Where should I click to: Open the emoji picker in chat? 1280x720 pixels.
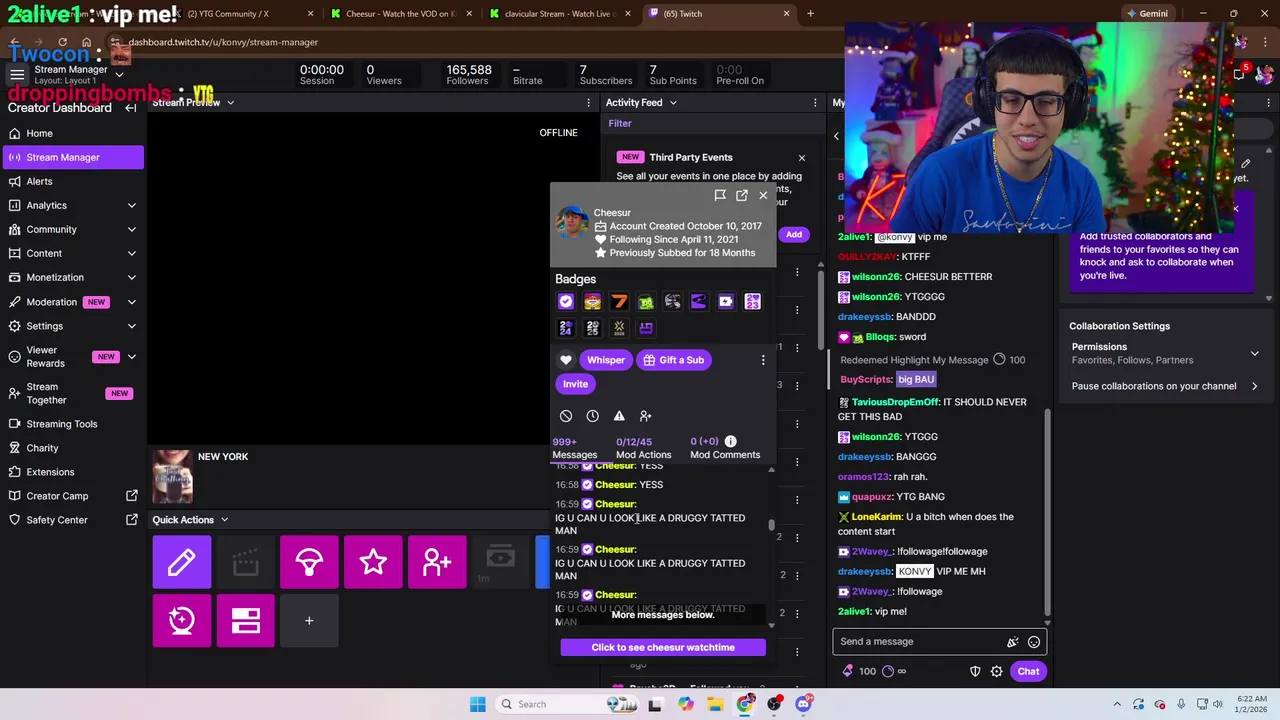1034,642
